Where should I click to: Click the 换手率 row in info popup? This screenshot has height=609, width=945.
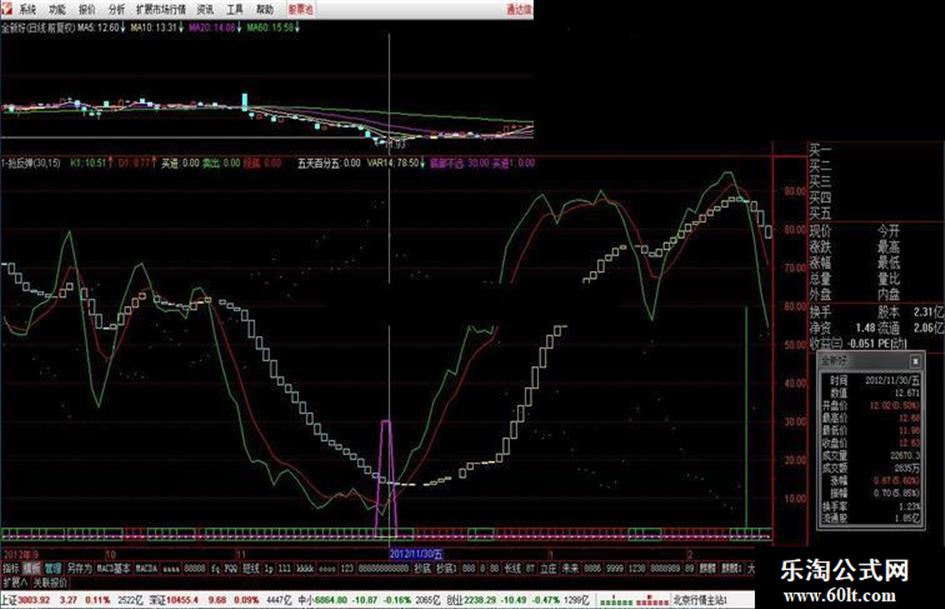(x=871, y=506)
